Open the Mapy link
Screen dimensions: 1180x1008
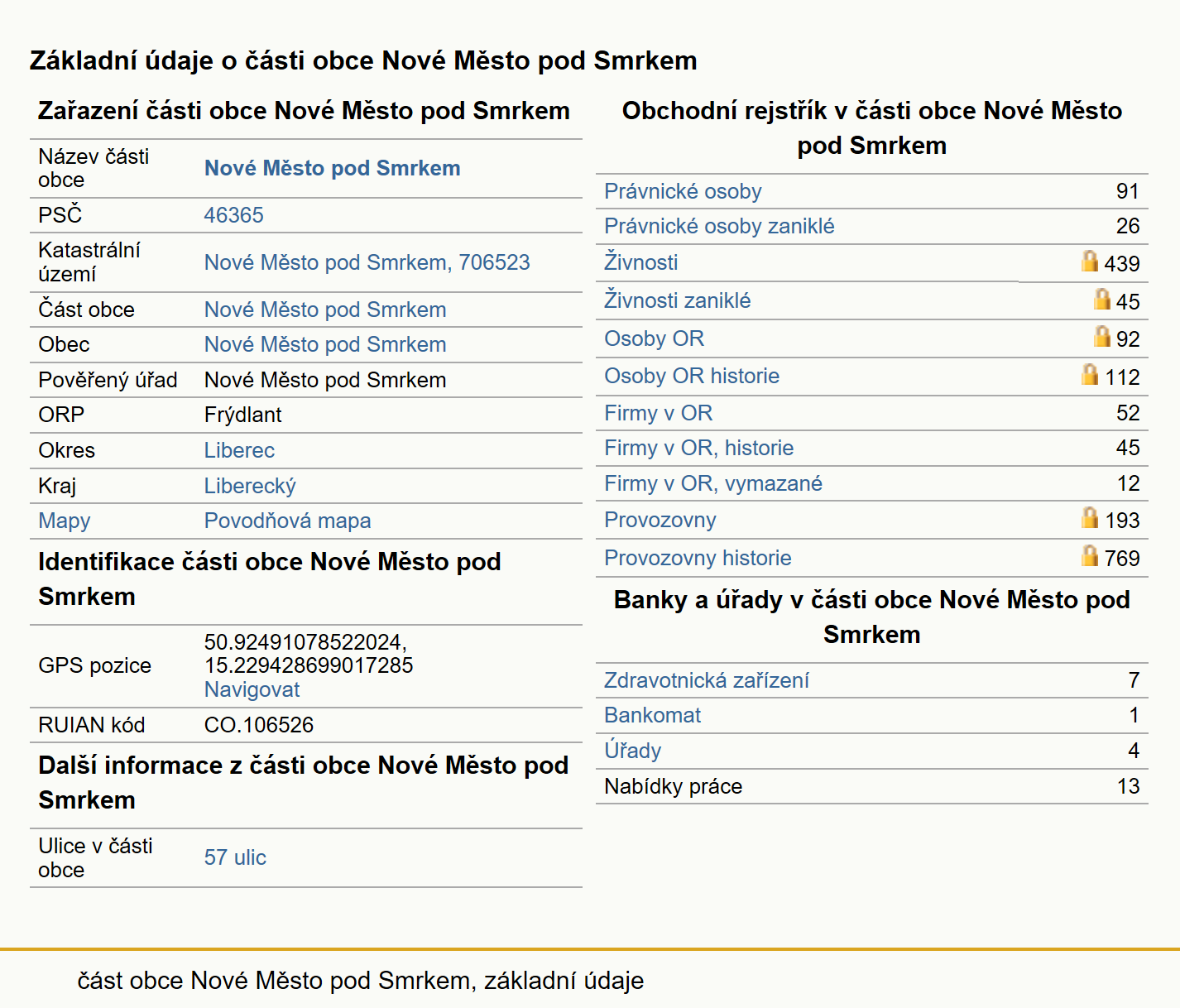(x=65, y=521)
